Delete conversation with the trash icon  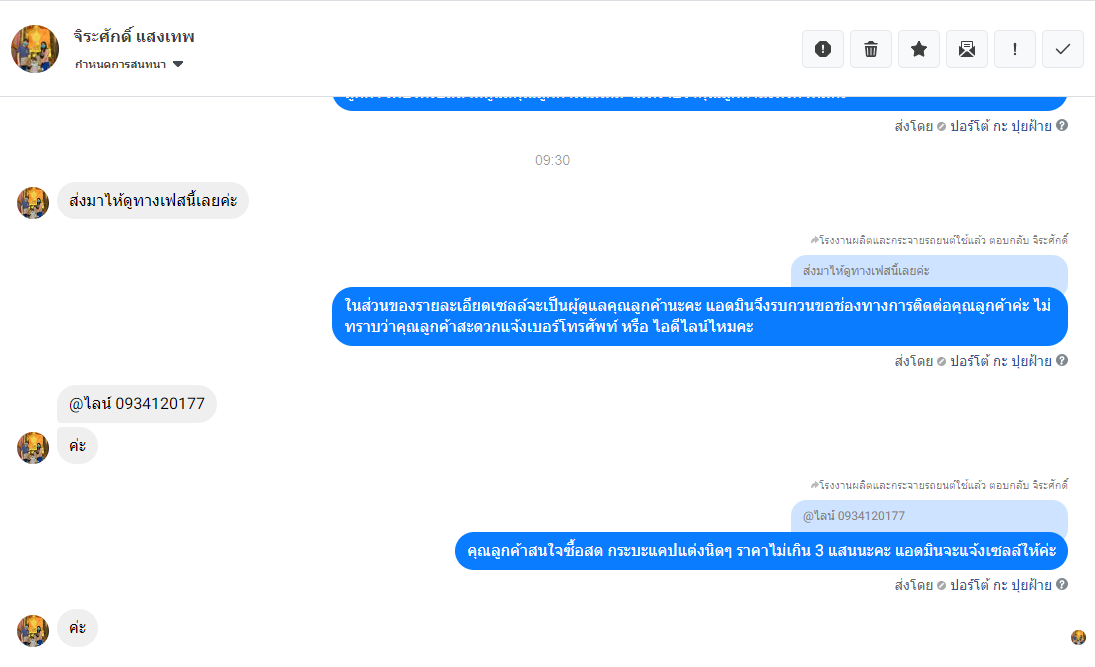871,49
